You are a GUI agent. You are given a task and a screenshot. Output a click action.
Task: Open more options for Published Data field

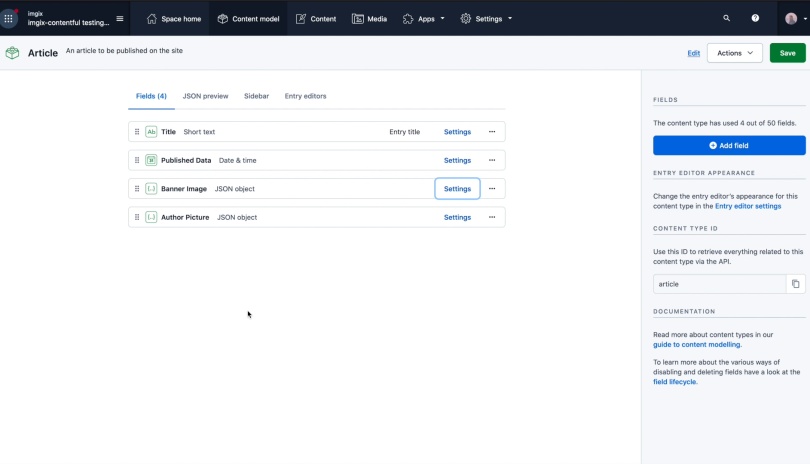click(492, 160)
